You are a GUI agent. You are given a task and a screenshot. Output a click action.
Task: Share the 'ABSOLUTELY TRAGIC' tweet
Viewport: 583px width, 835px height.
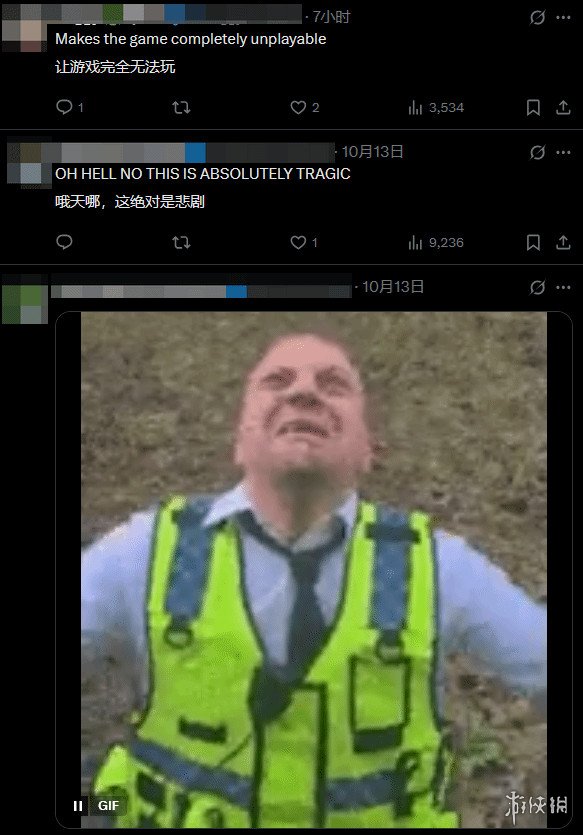click(563, 243)
